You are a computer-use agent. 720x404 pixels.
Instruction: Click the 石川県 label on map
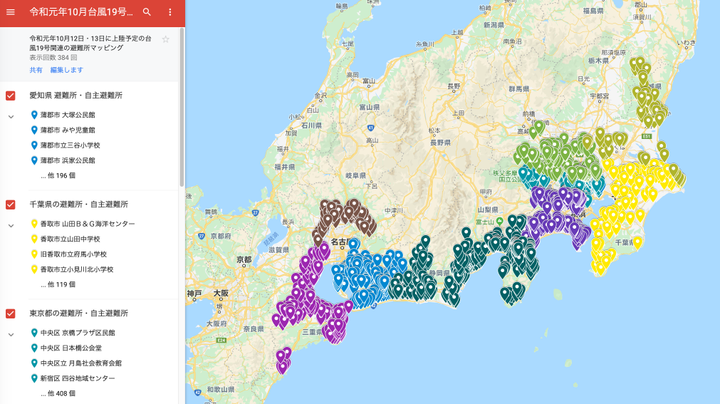[311, 125]
